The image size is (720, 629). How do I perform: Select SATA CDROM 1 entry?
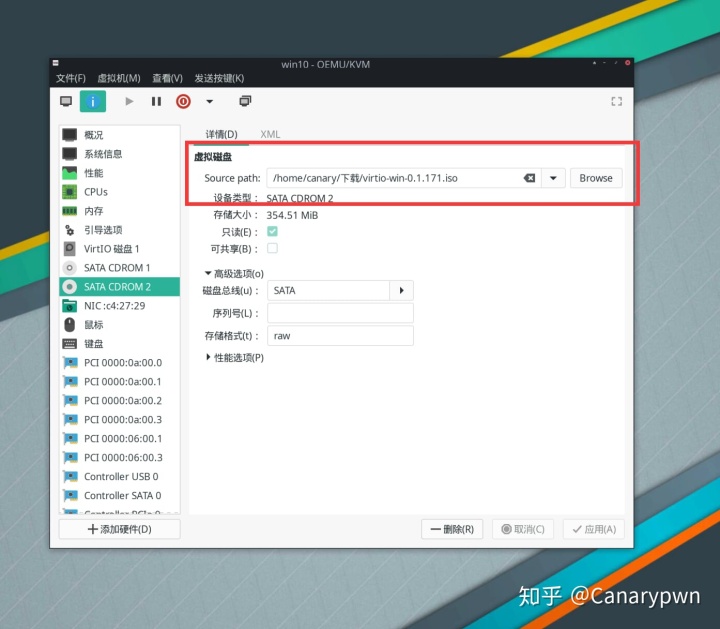point(119,268)
